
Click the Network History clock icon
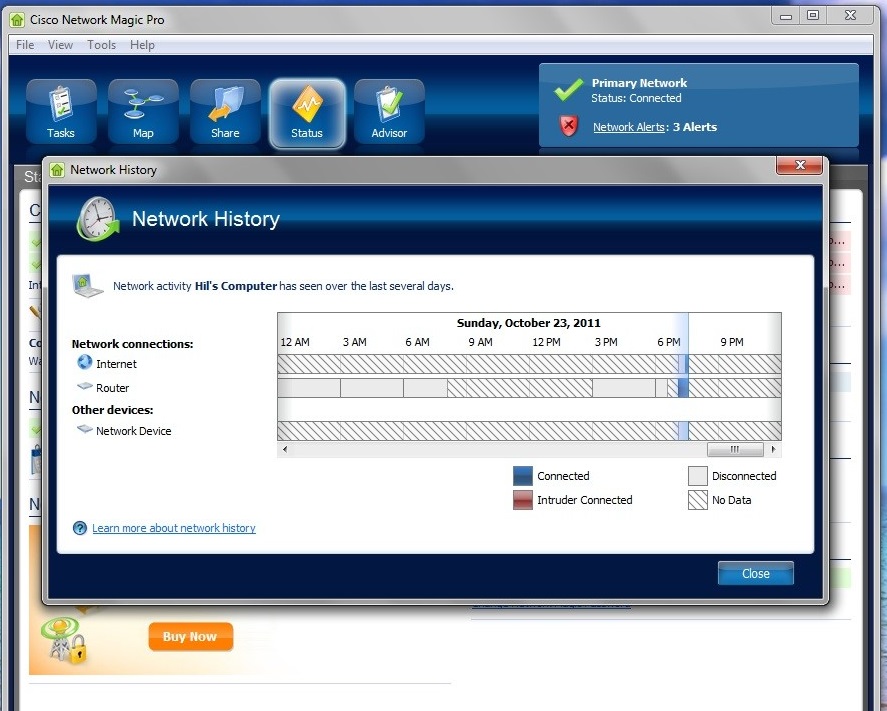(x=97, y=219)
